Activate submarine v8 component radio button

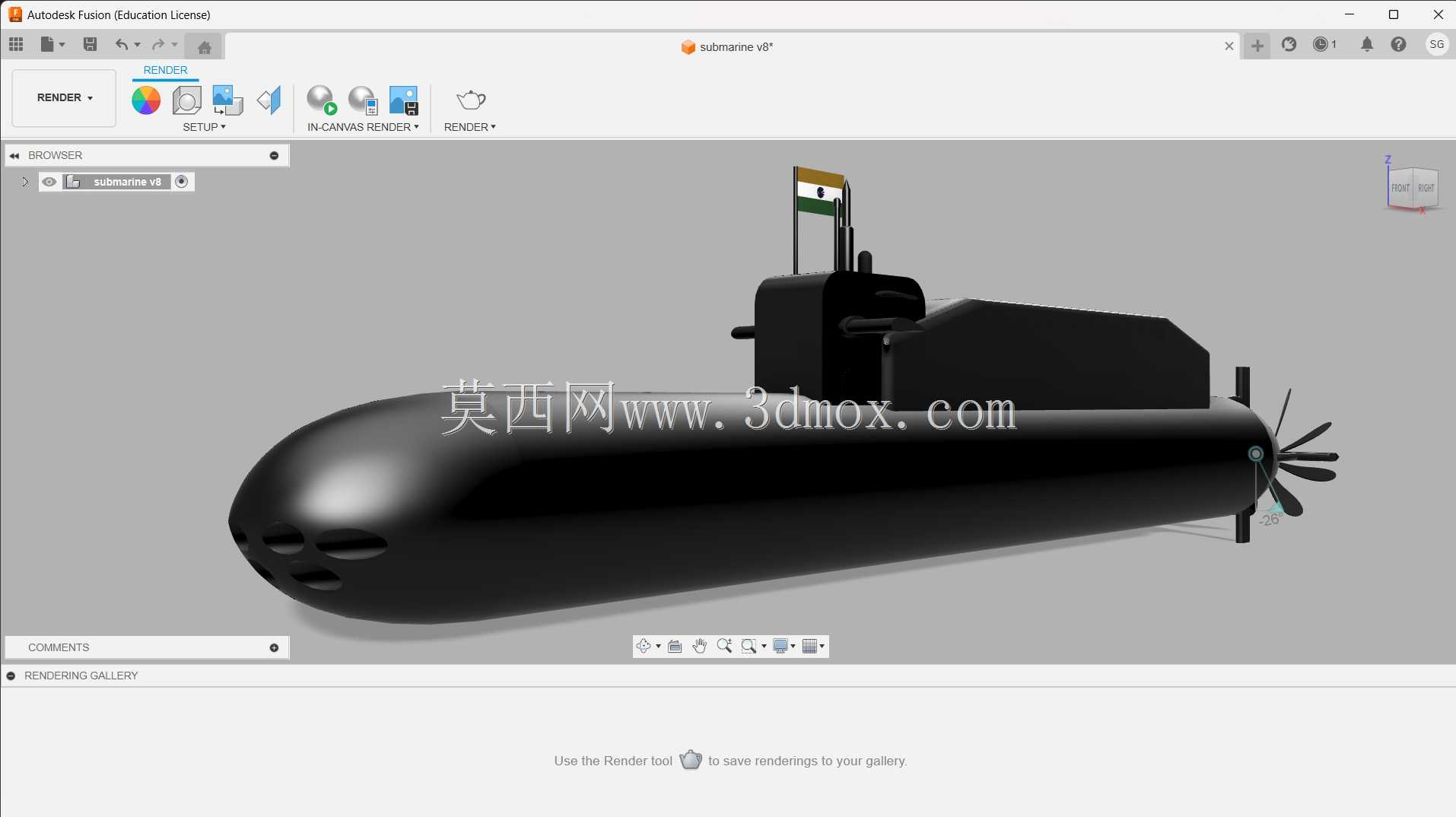pos(181,181)
